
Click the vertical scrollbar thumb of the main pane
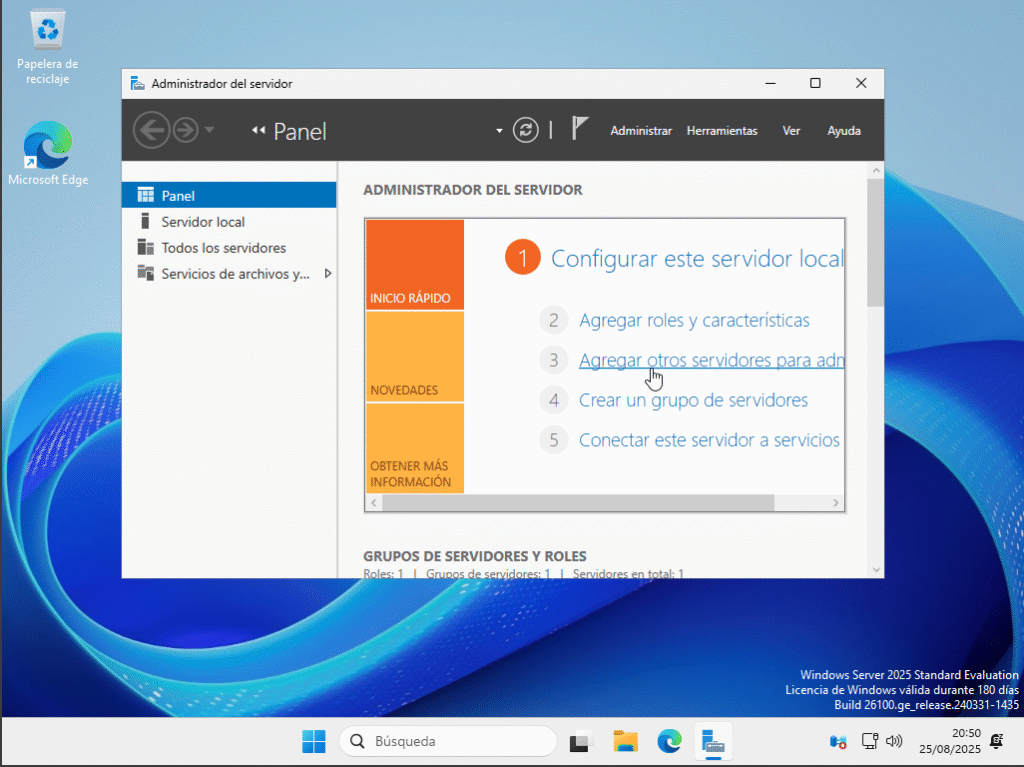coord(876,243)
